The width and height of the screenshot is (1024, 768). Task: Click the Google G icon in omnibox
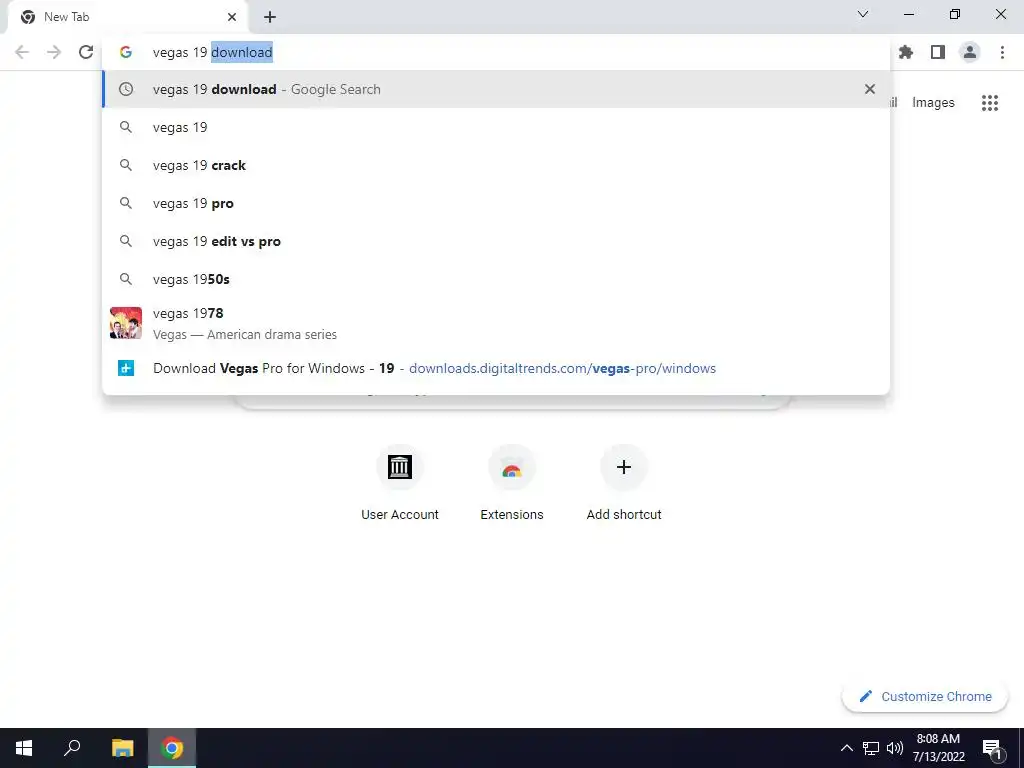[x=125, y=52]
